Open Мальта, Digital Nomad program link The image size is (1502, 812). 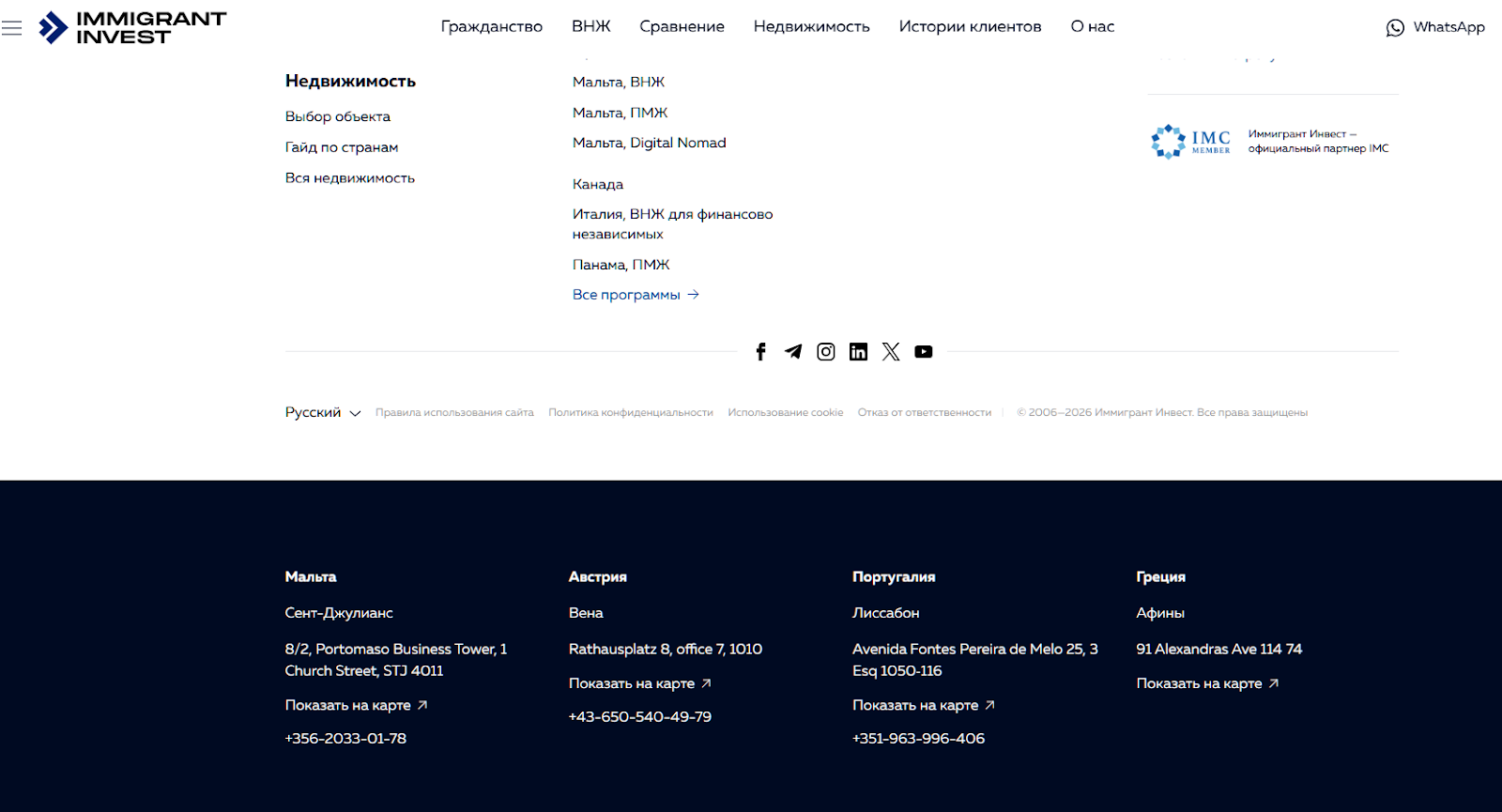pyautogui.click(x=649, y=143)
